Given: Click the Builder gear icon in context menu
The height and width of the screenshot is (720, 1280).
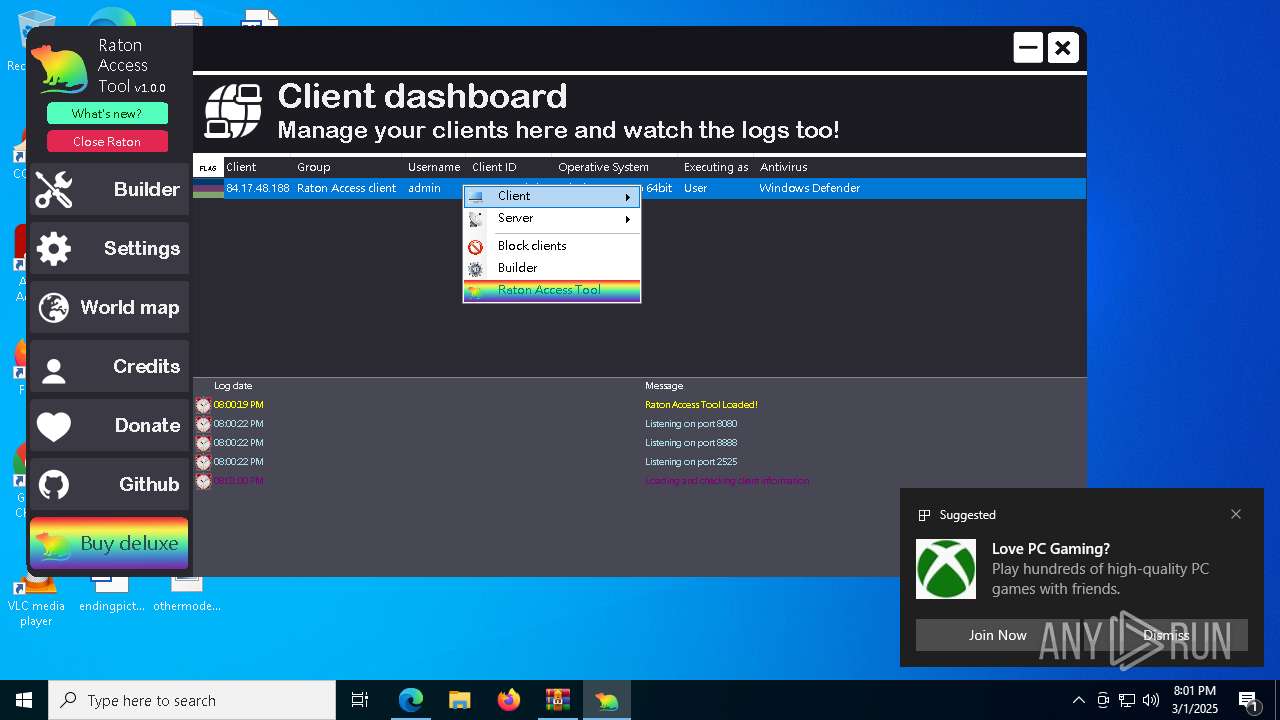Looking at the screenshot, I should (x=476, y=269).
